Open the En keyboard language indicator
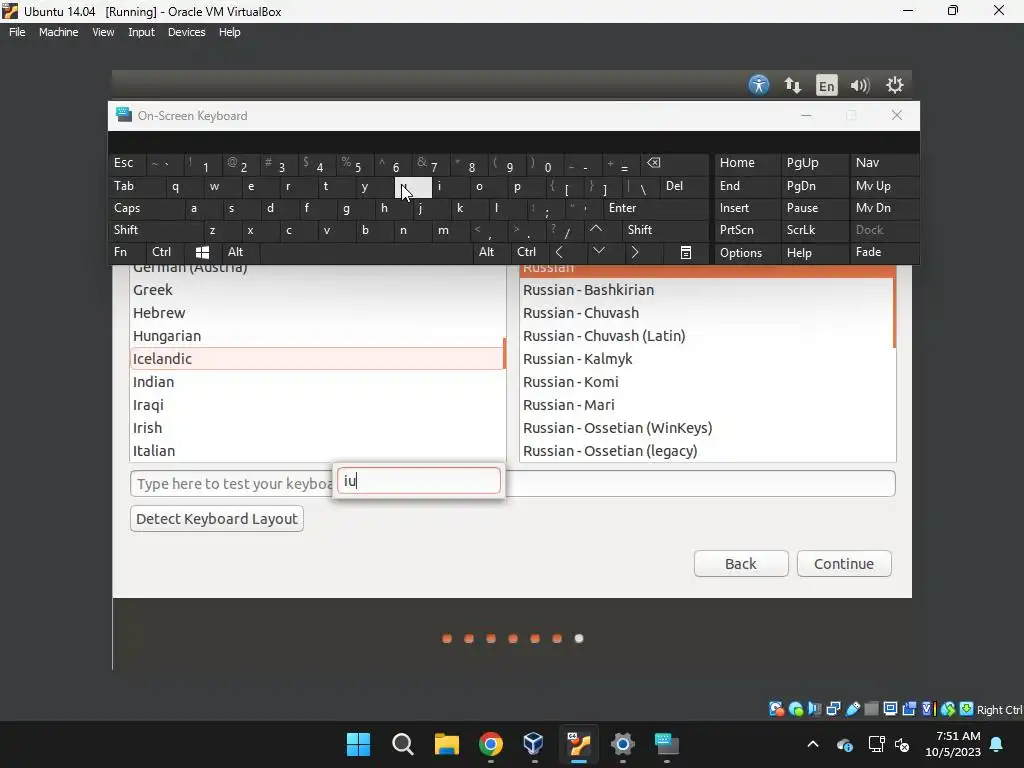 (827, 86)
